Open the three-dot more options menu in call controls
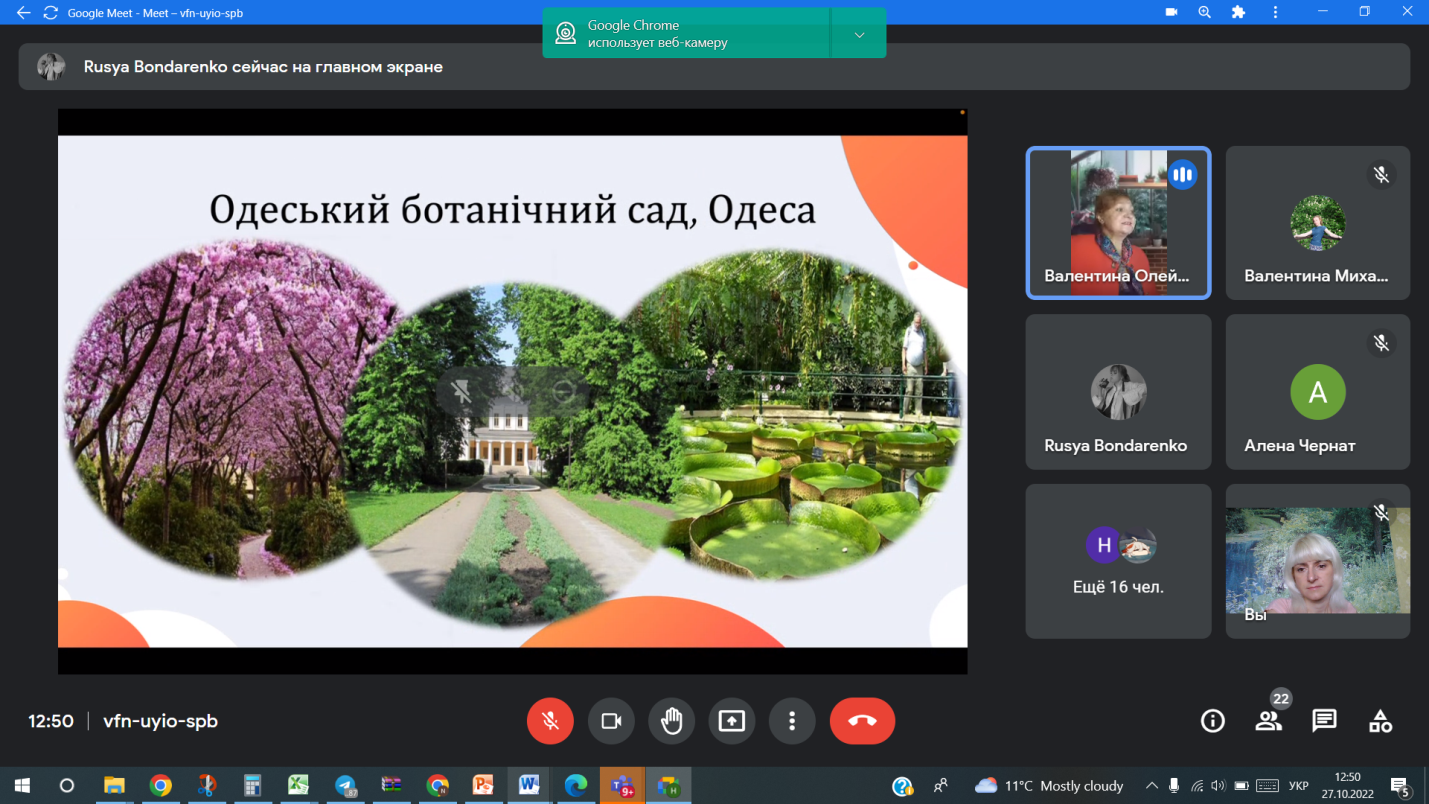The height and width of the screenshot is (804, 1429). pyautogui.click(x=792, y=721)
